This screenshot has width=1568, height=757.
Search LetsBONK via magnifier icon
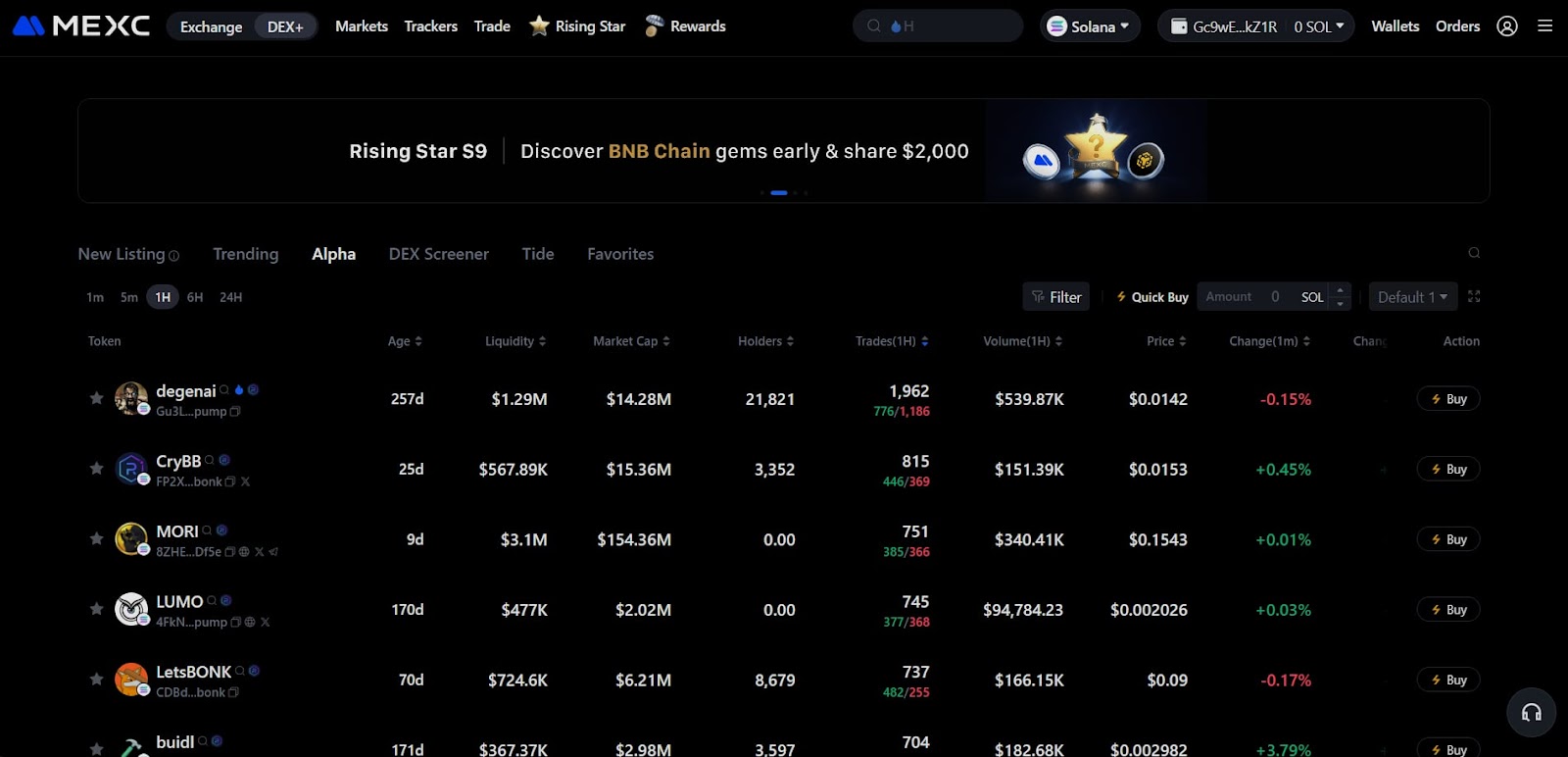240,671
